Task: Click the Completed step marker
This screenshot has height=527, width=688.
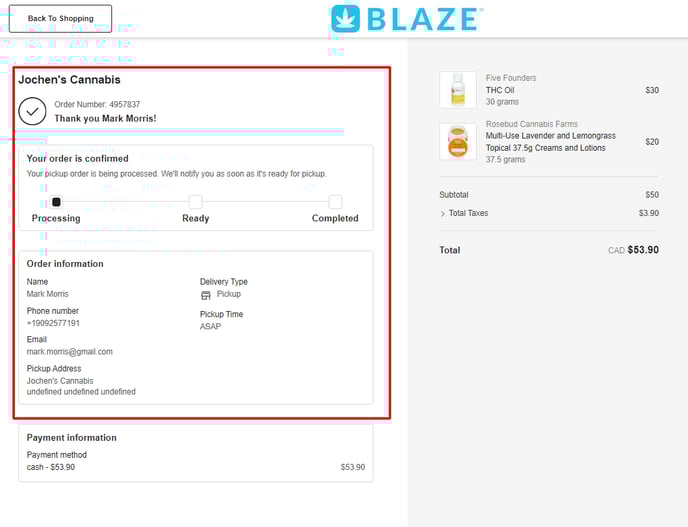Action: [335, 202]
